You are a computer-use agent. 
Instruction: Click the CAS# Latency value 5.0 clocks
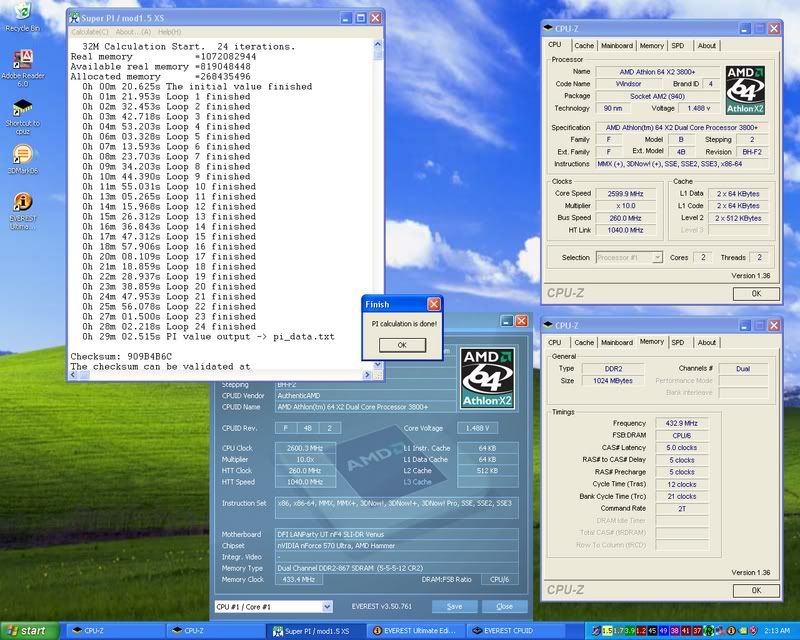pyautogui.click(x=682, y=448)
